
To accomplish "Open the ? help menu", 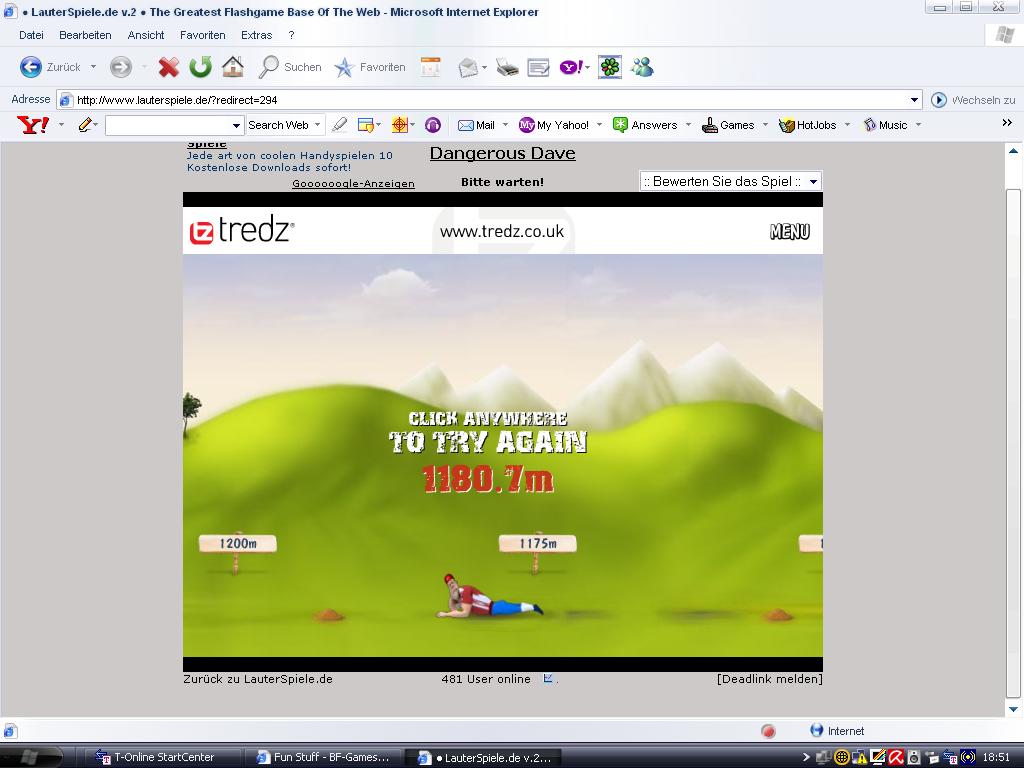I will [291, 35].
